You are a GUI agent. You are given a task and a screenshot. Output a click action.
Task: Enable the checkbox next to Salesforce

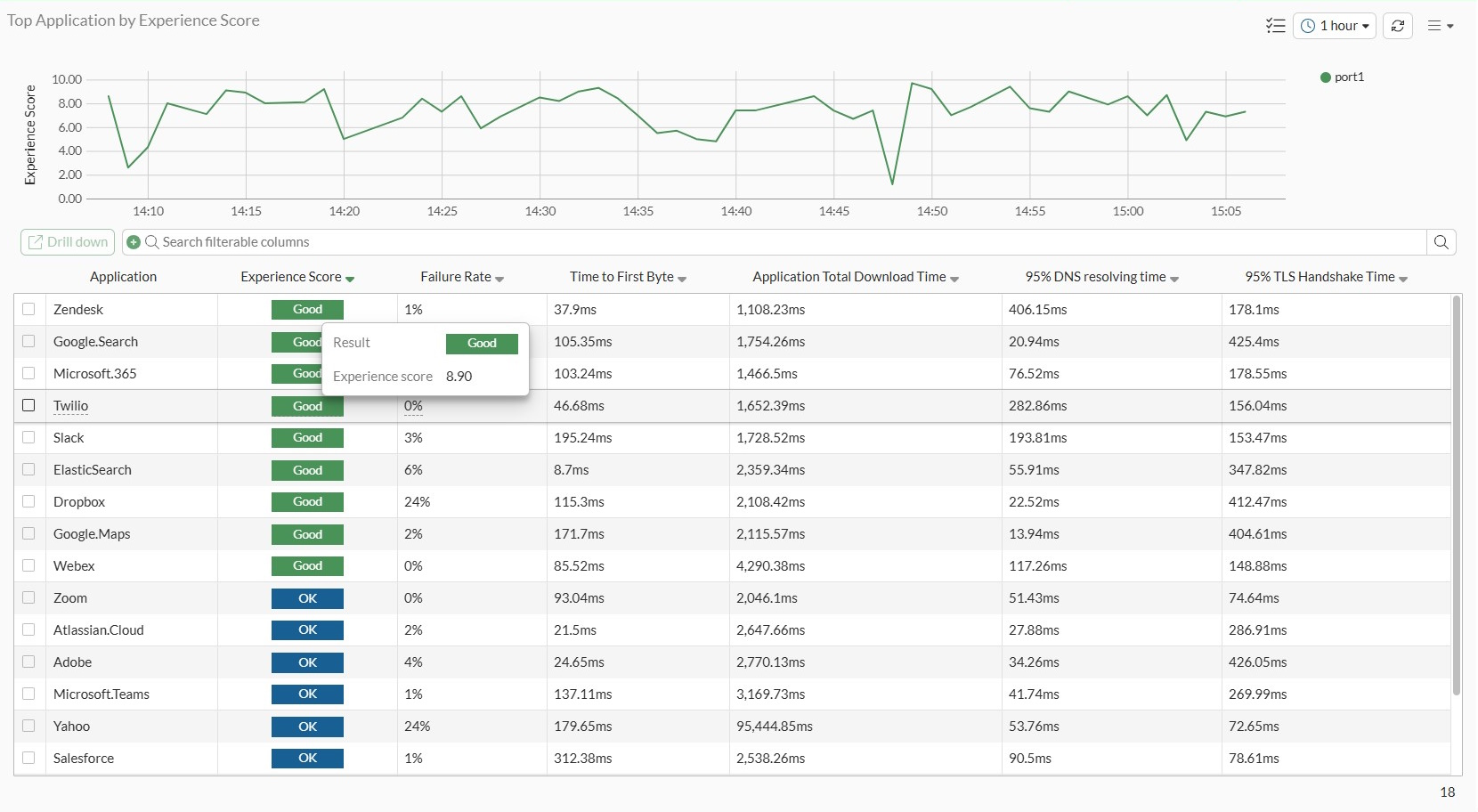tap(28, 758)
